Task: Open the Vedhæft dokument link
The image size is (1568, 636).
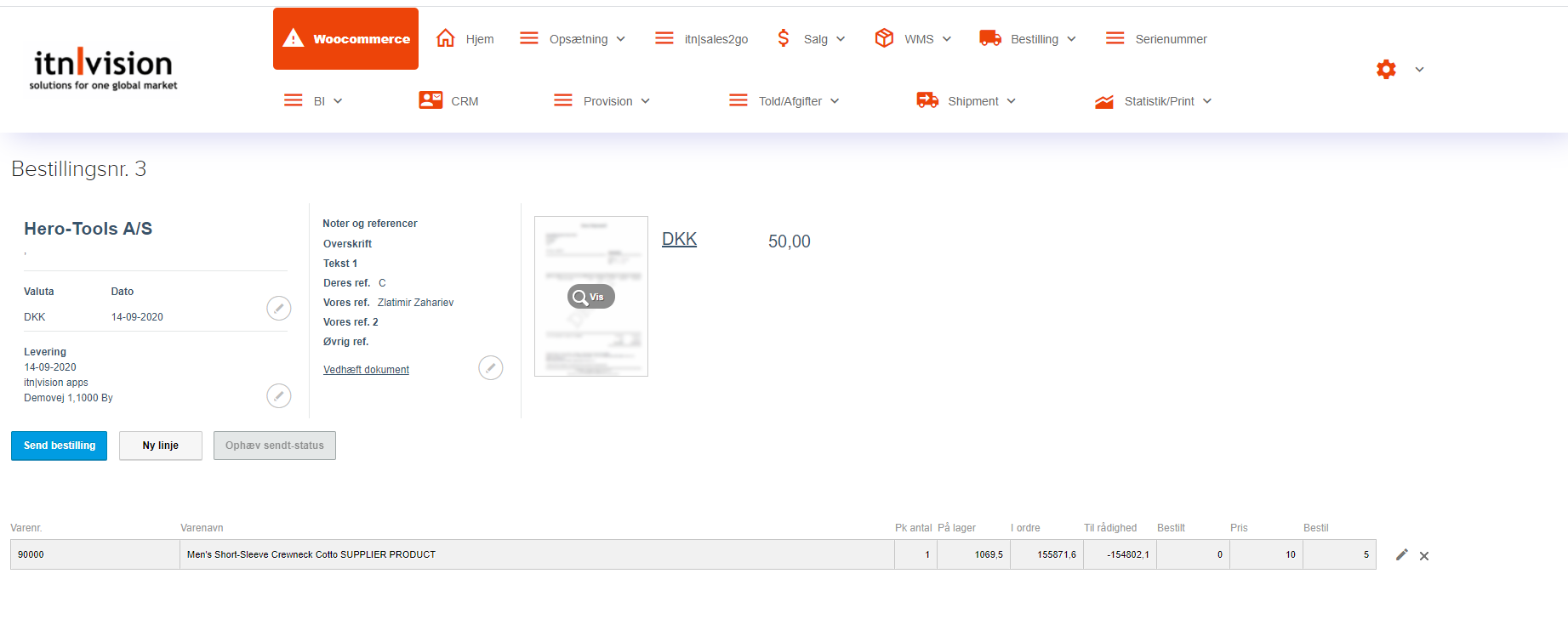Action: (x=366, y=370)
